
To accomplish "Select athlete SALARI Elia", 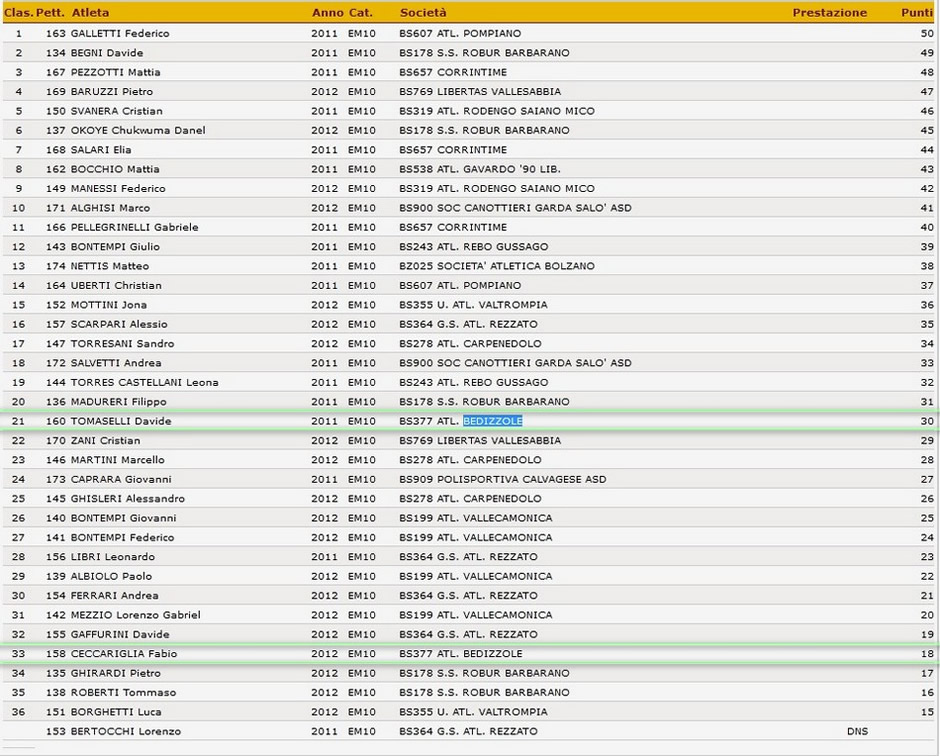I will tap(101, 150).
